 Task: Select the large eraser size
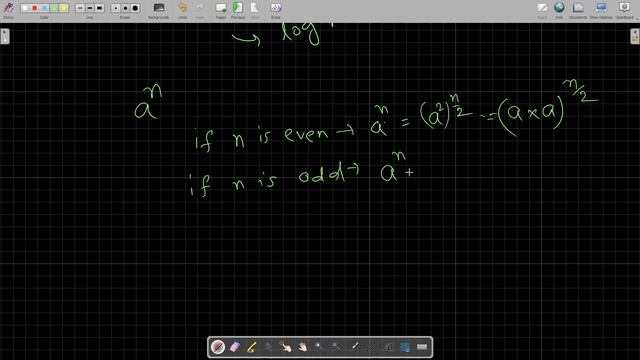136,8
